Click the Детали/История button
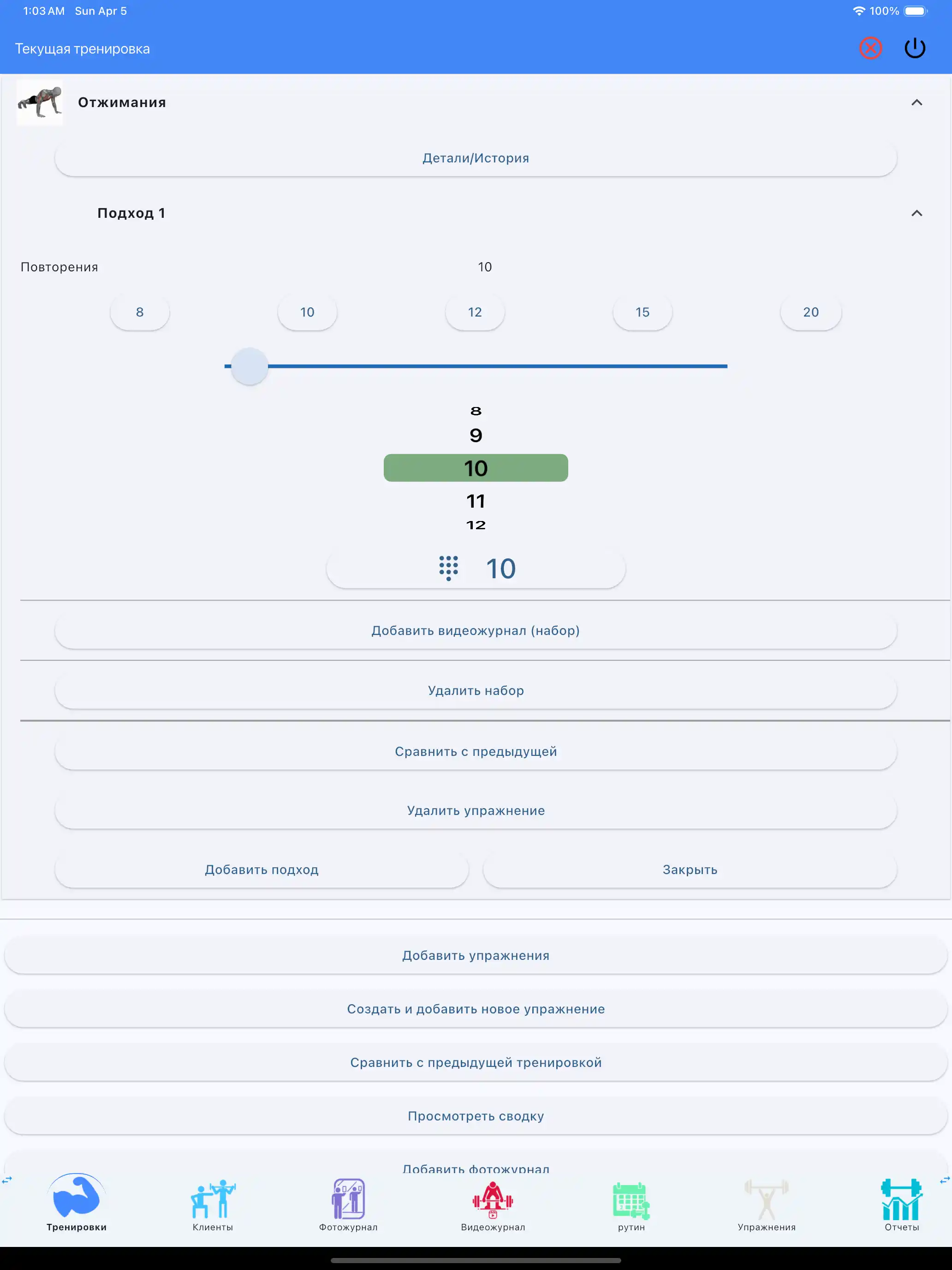Viewport: 952px width, 1270px height. (476, 158)
